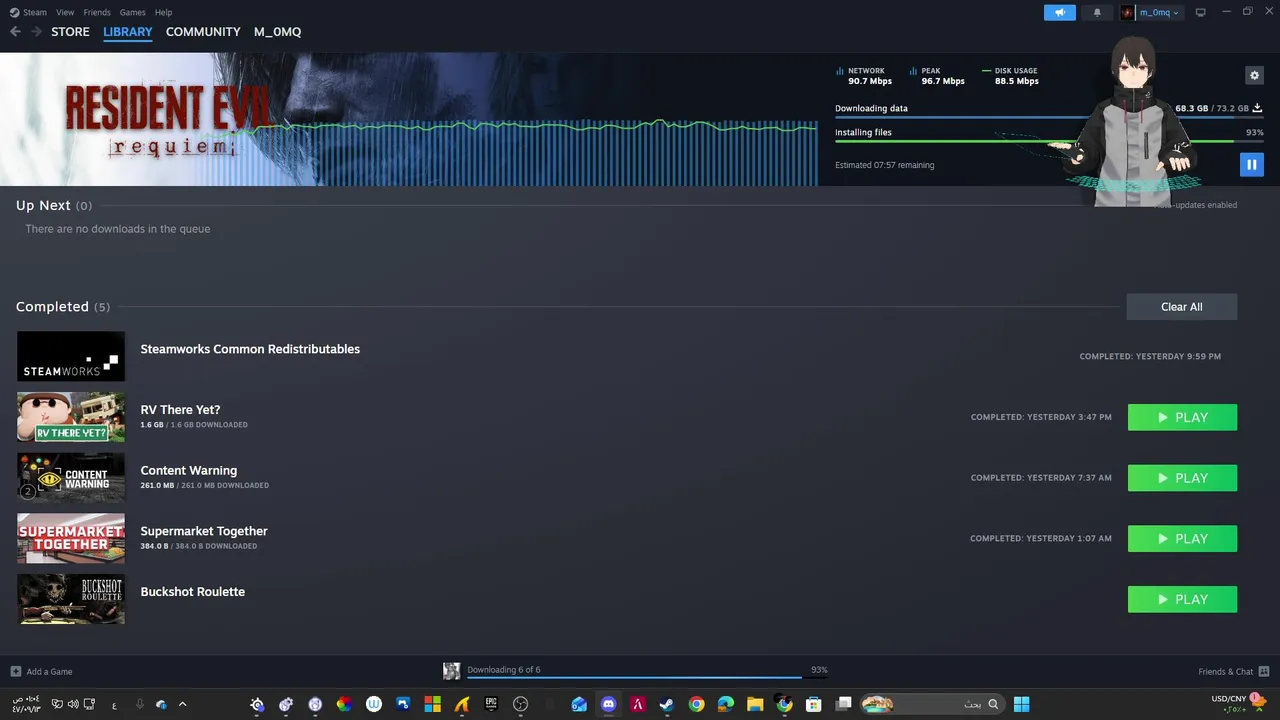The image size is (1280, 720).
Task: Play Supermarket Together
Action: pos(1182,539)
